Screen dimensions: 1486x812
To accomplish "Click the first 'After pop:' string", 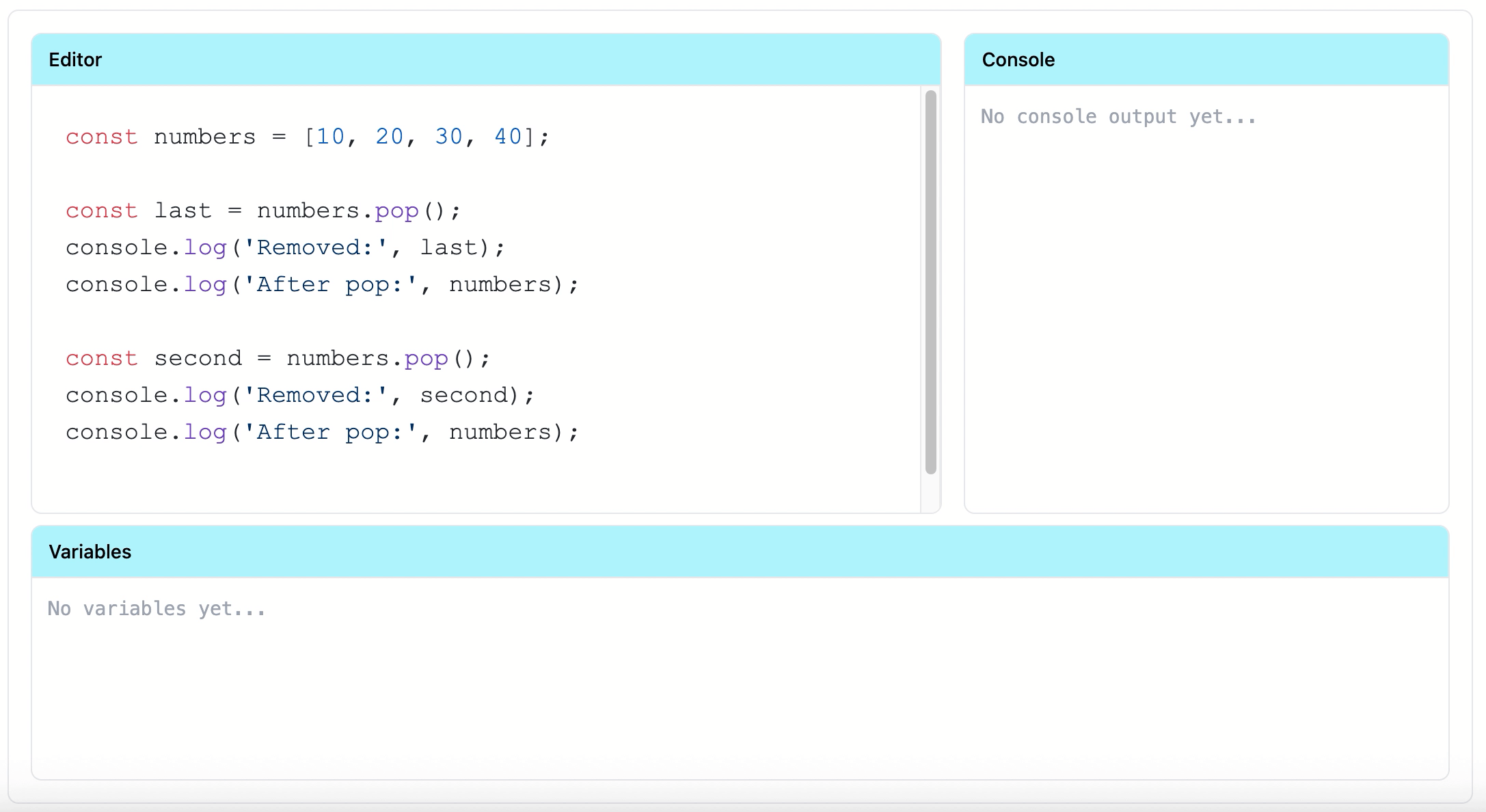I will pyautogui.click(x=330, y=284).
